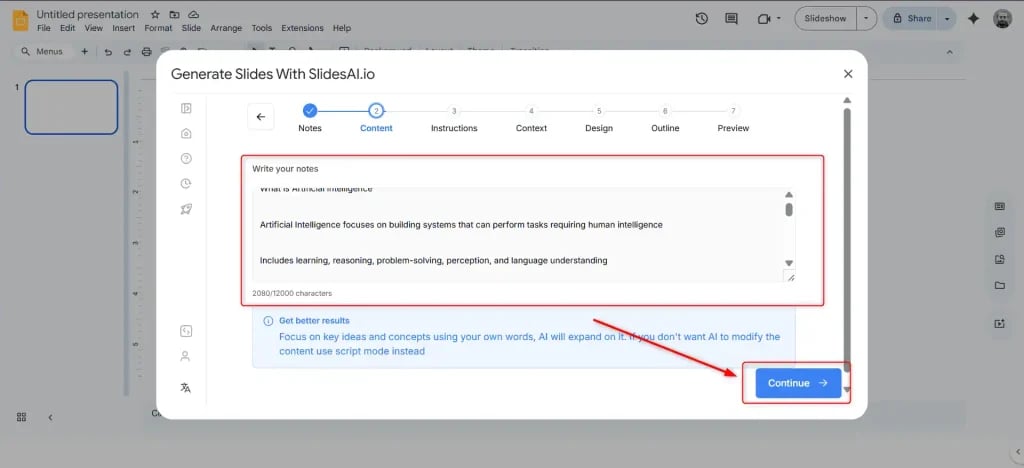Click the Share button
The height and width of the screenshot is (468, 1024).
tap(912, 19)
